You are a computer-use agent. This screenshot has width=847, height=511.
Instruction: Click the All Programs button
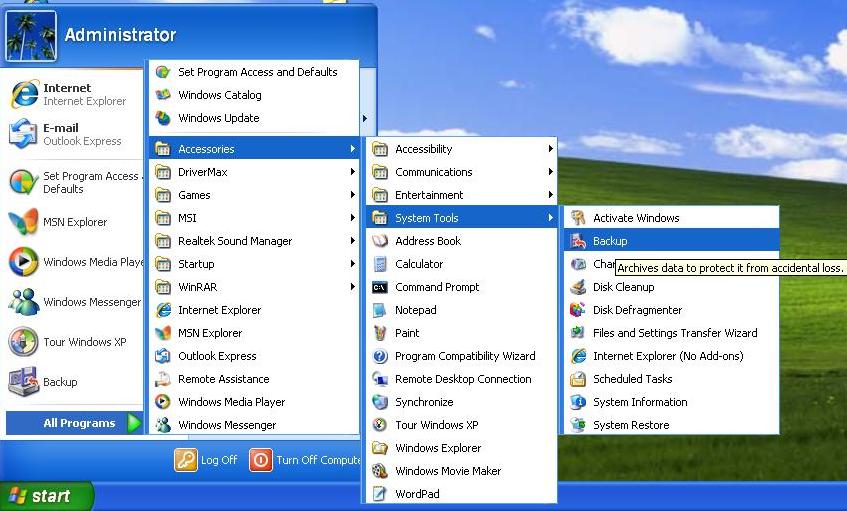tap(75, 423)
